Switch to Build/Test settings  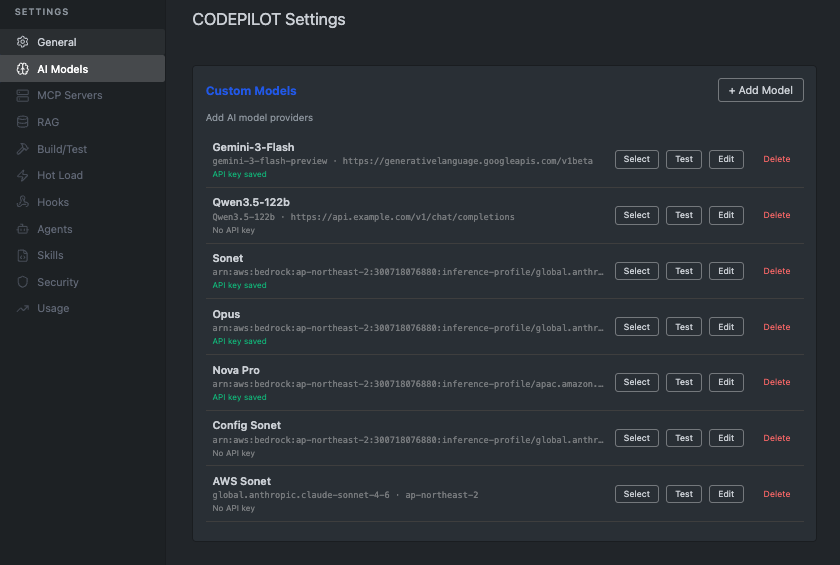pyautogui.click(x=82, y=149)
